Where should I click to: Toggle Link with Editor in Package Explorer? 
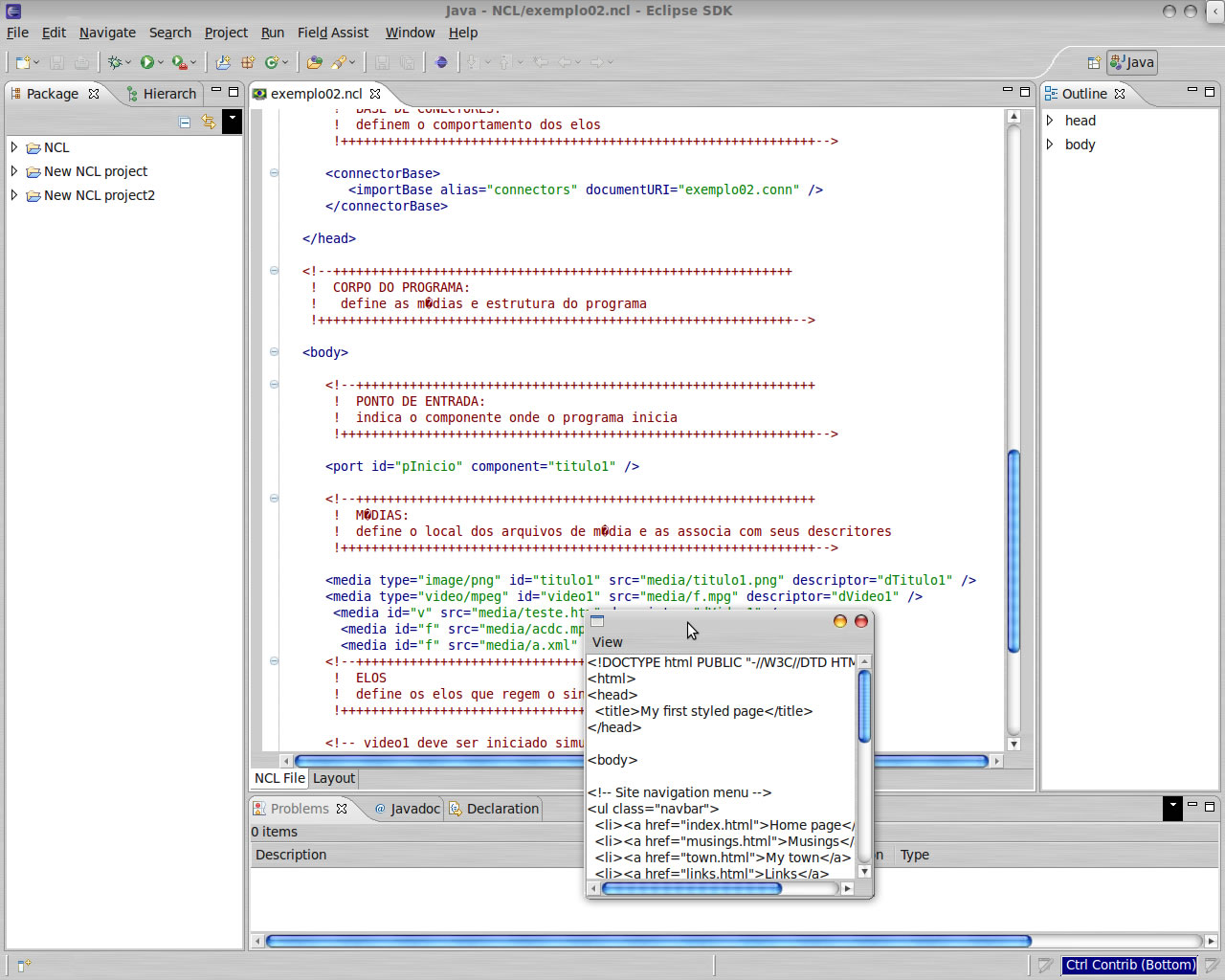click(209, 122)
